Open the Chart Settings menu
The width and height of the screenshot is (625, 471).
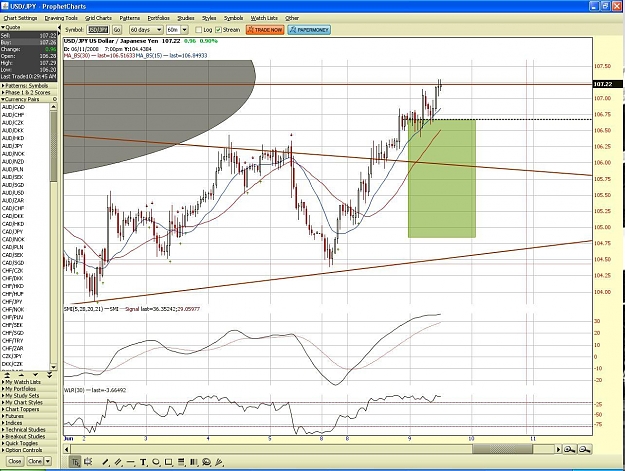coord(20,18)
